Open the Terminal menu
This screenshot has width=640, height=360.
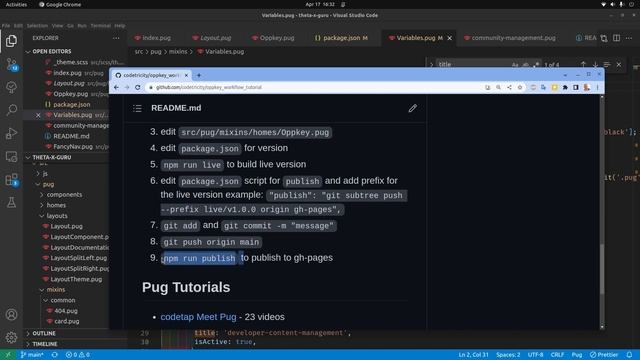[x=100, y=26]
